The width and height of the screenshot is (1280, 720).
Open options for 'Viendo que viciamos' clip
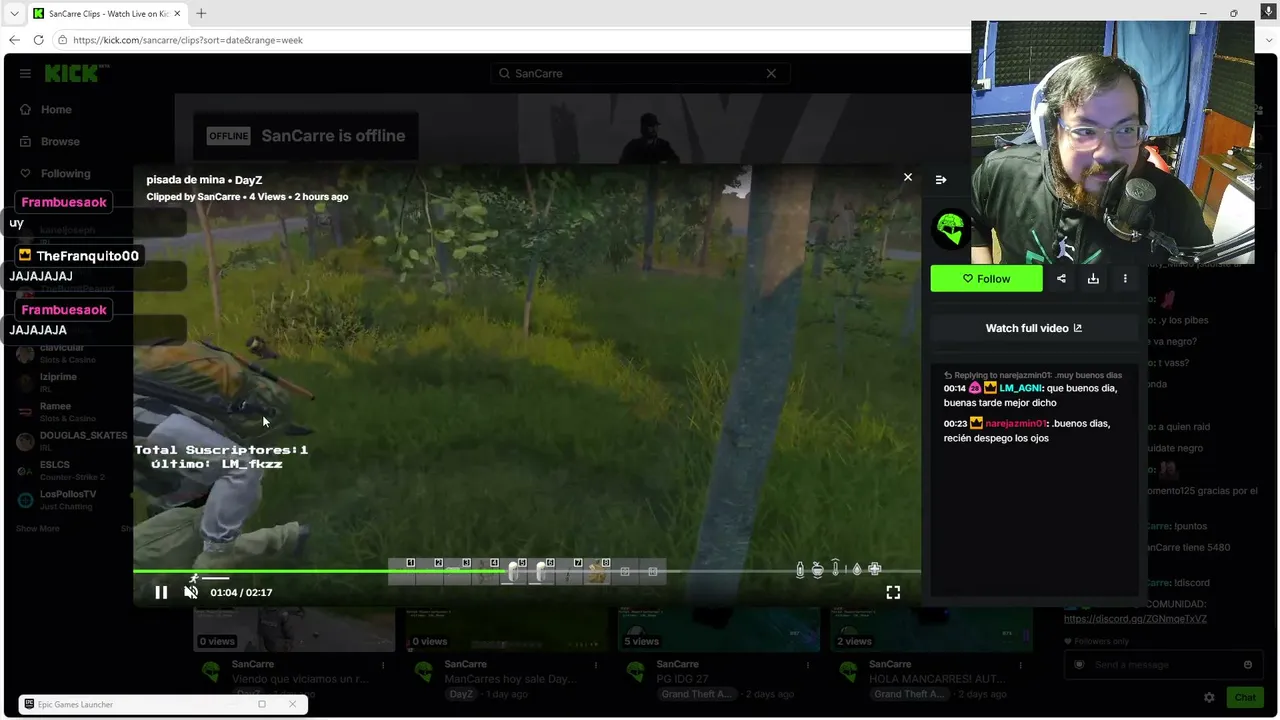pos(383,665)
